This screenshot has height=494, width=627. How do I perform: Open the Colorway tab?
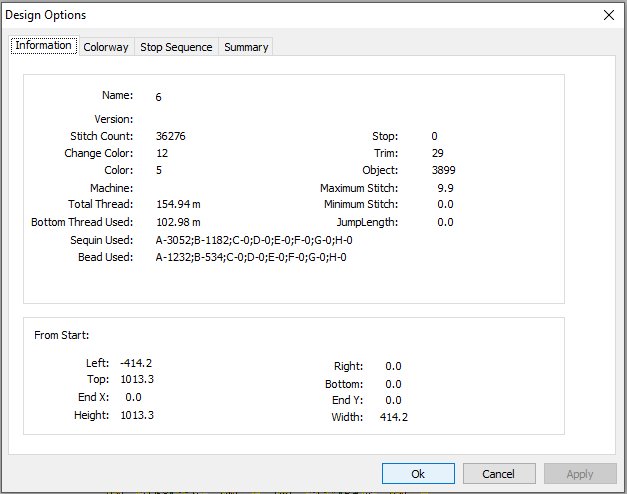(106, 47)
